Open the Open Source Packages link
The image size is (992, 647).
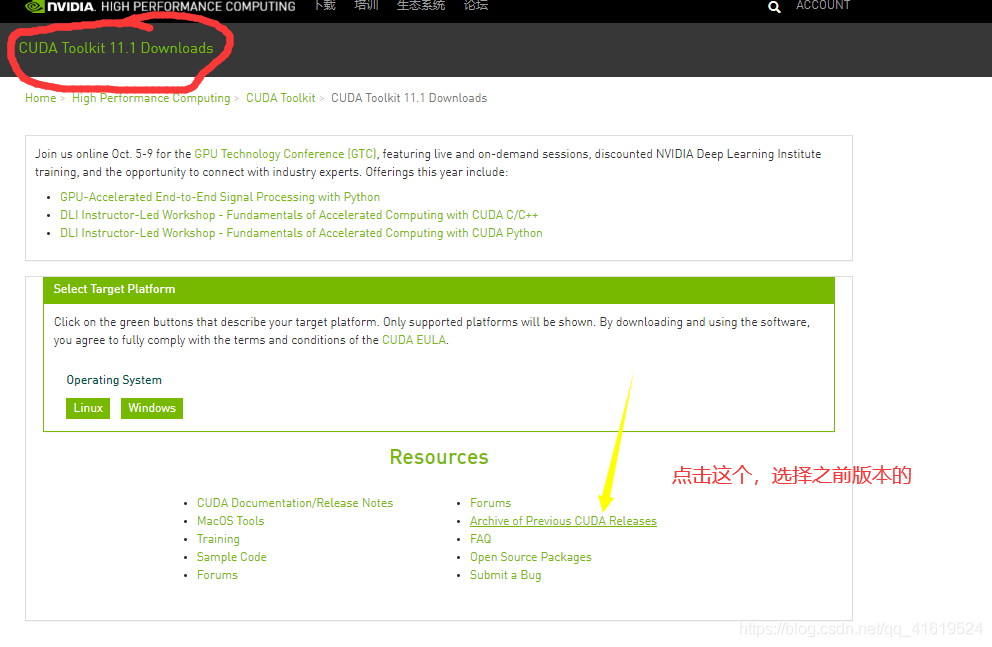pyautogui.click(x=531, y=557)
